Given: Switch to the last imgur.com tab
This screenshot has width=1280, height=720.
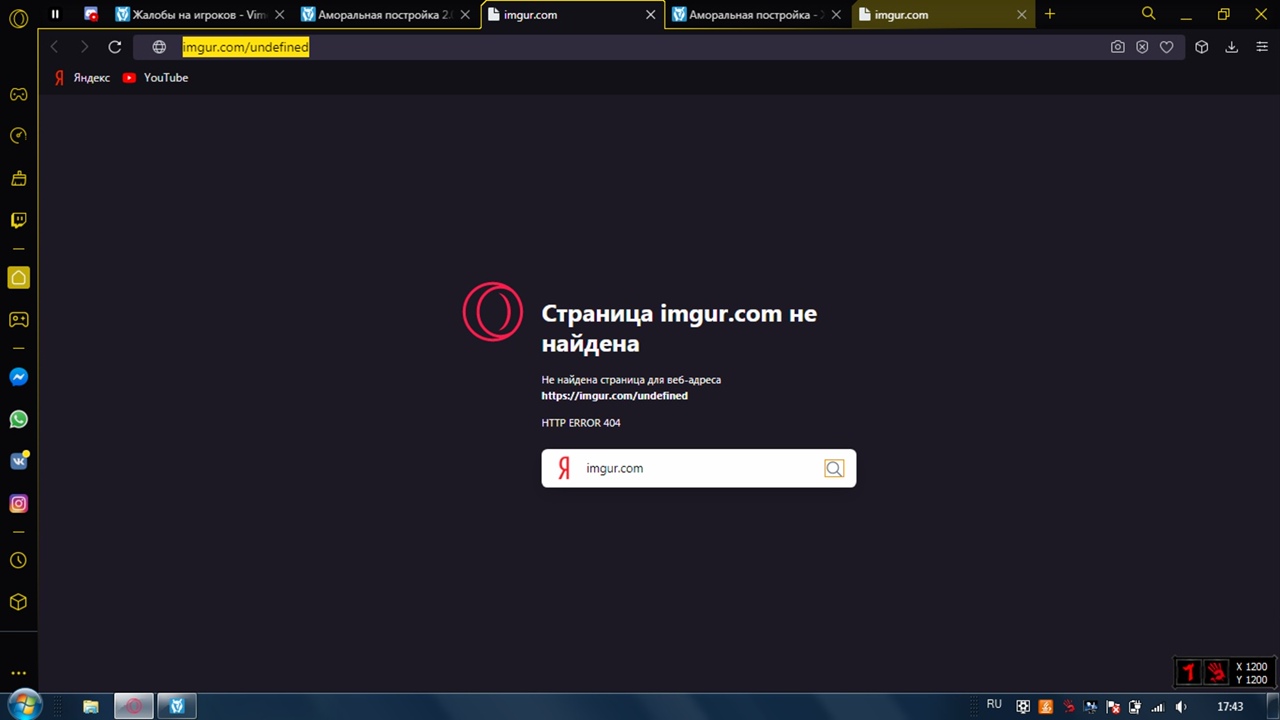Looking at the screenshot, I should coord(944,15).
